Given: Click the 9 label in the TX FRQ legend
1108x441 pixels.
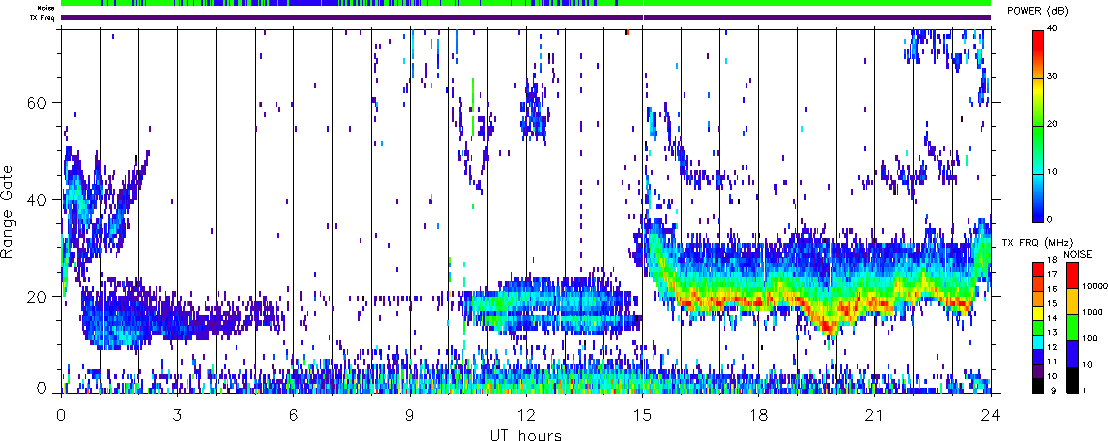Looking at the screenshot, I should point(1054,390).
